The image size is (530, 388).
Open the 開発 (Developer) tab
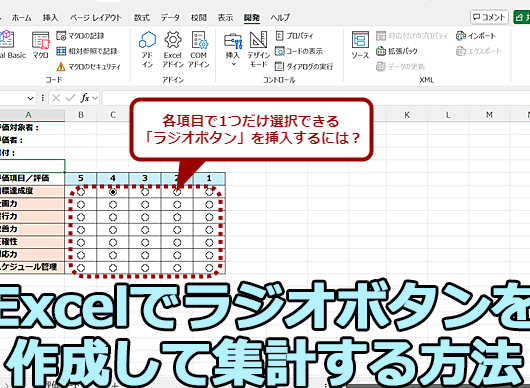[252, 17]
